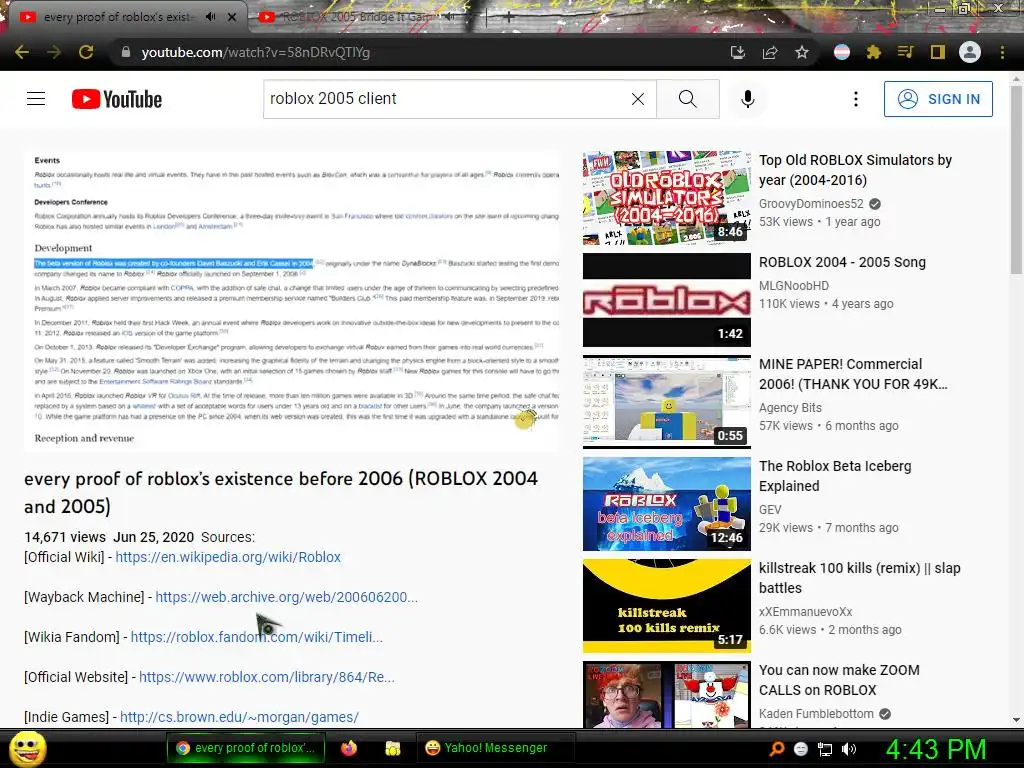Open the pink and blue striped round extension
The image size is (1024, 768).
(842, 52)
